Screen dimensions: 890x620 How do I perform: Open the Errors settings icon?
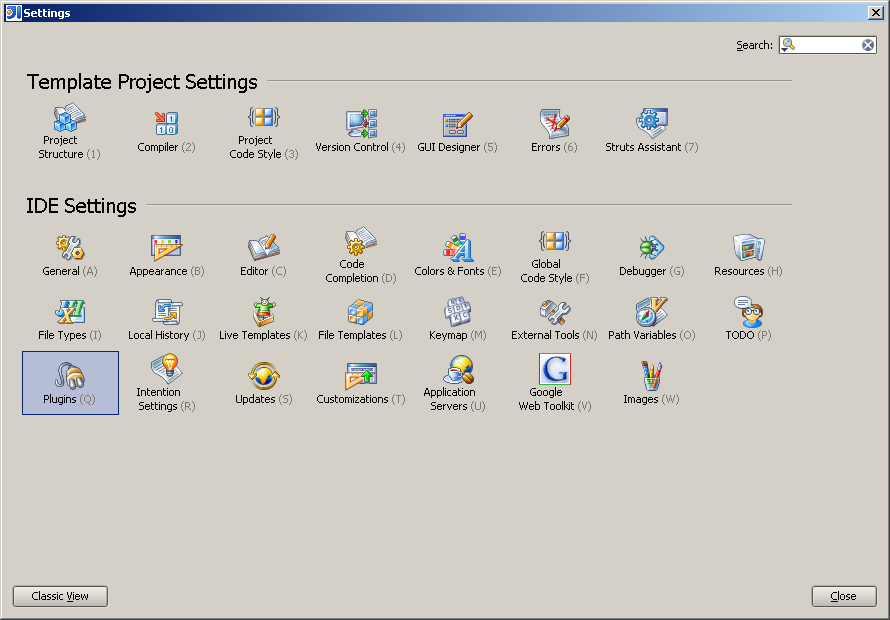(555, 131)
